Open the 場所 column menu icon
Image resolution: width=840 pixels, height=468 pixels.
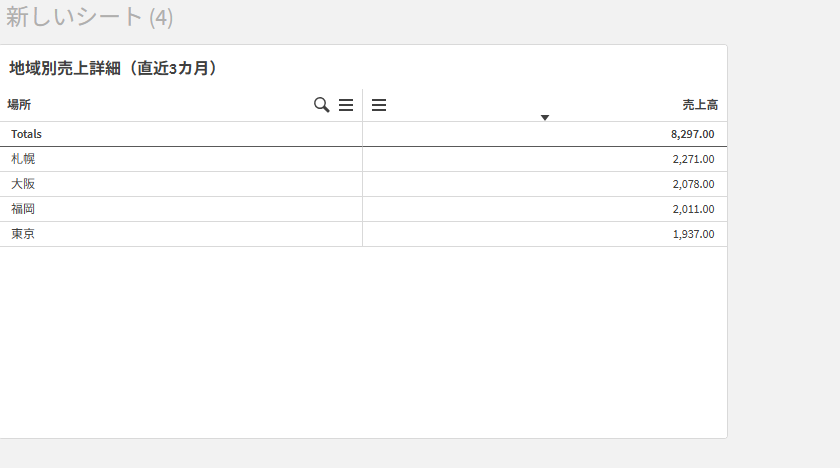(346, 105)
